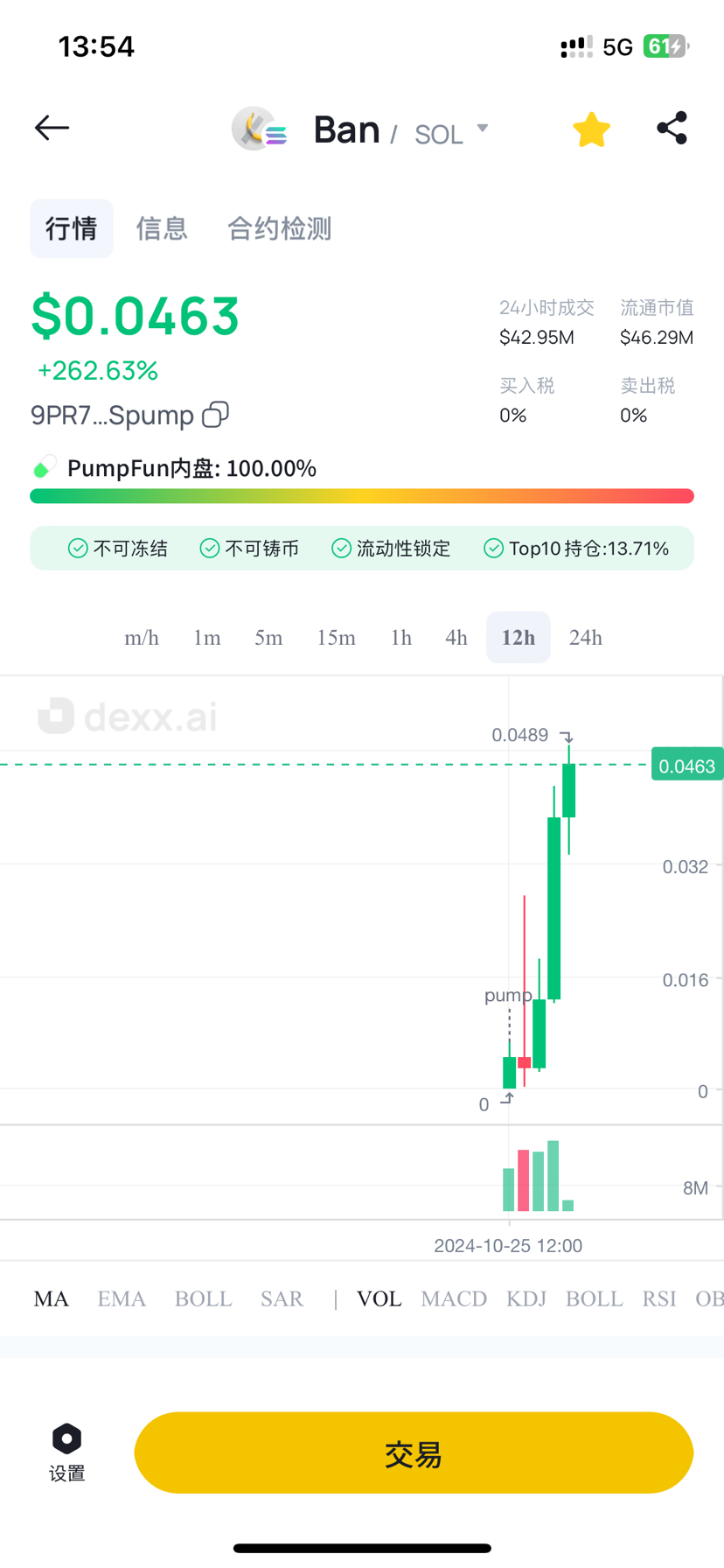Tap the yellow 交易 button
The height and width of the screenshot is (1568, 724).
coord(414,1452)
